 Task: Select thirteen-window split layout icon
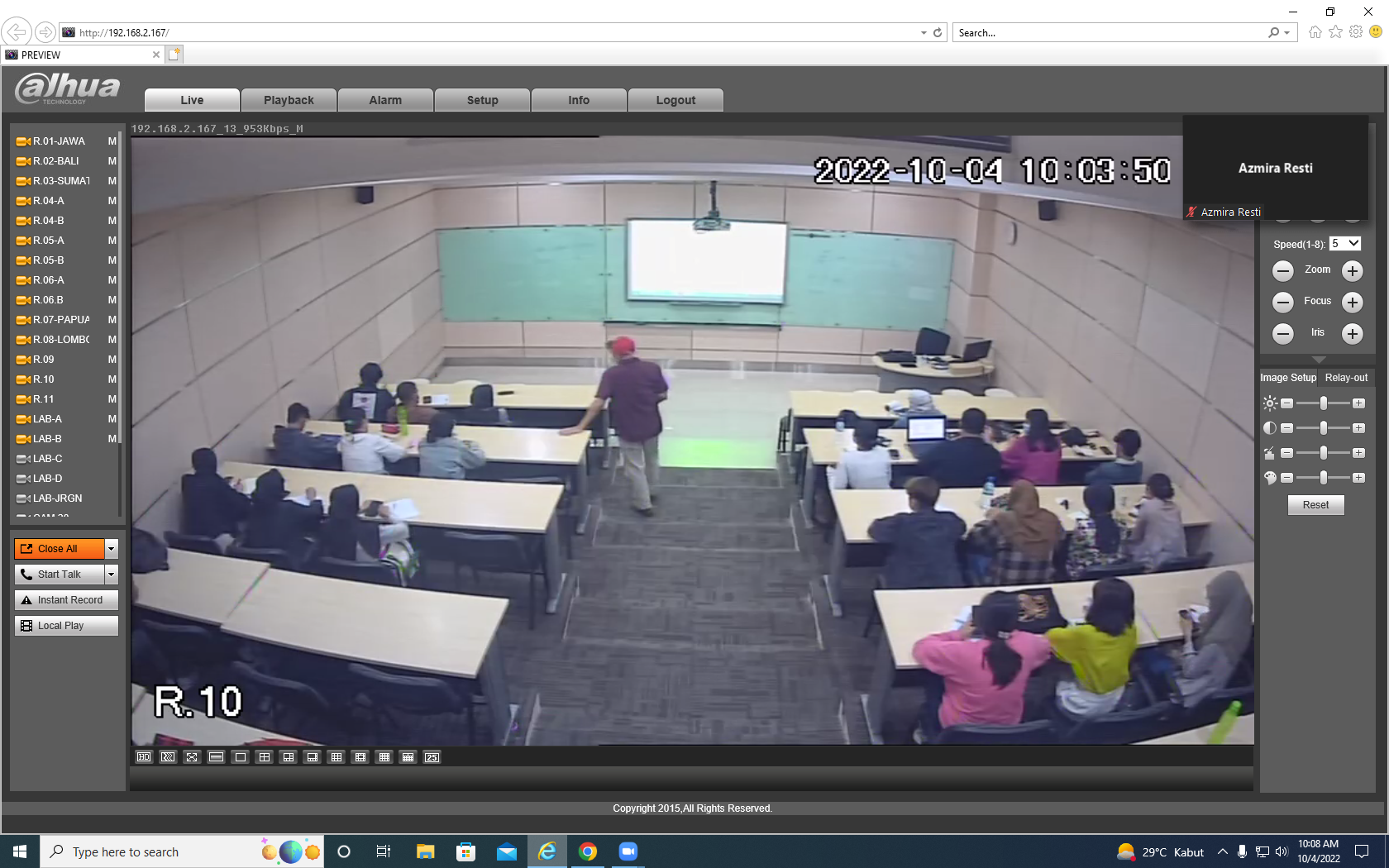pos(360,757)
